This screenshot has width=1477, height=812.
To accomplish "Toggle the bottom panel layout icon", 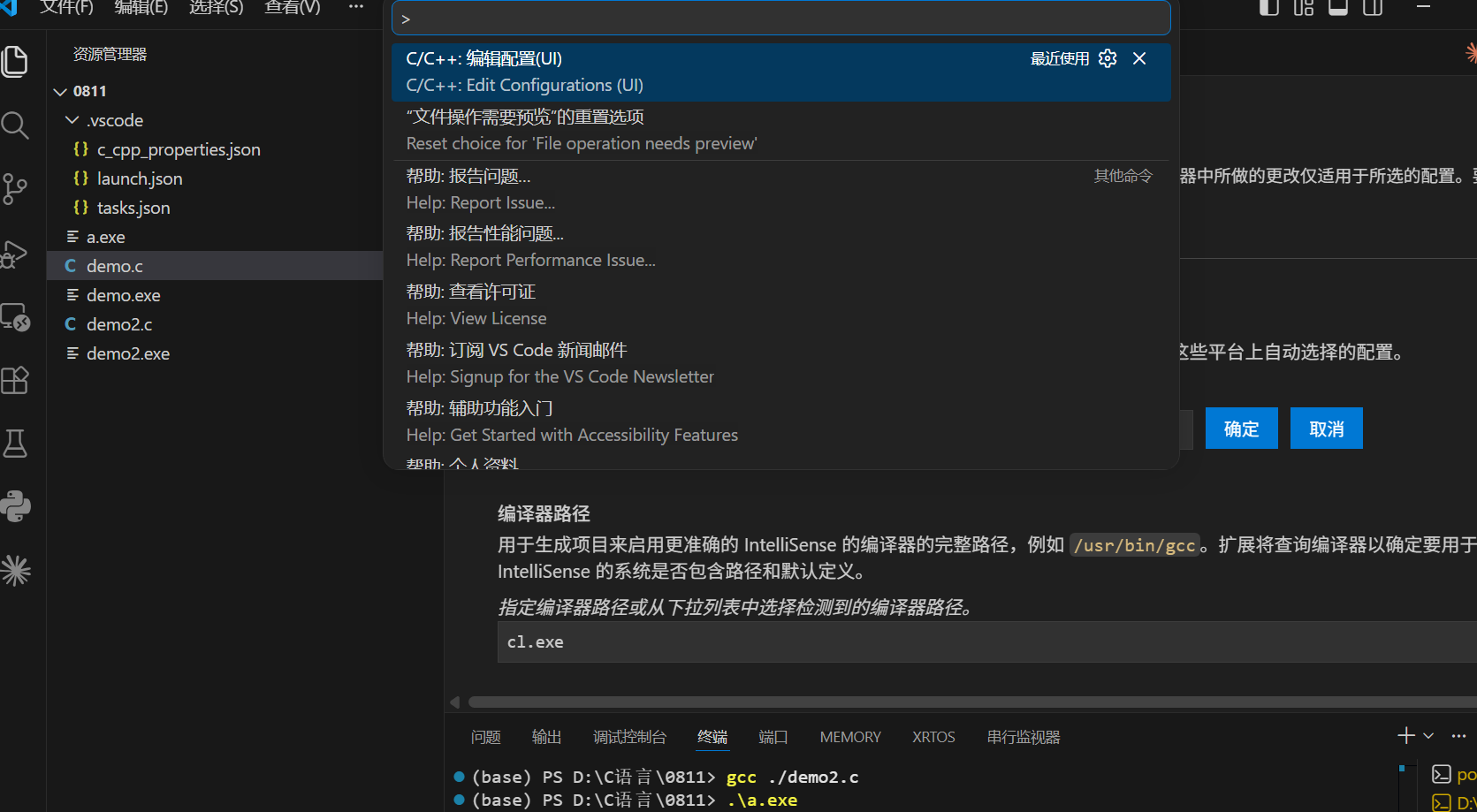I will [x=1338, y=8].
